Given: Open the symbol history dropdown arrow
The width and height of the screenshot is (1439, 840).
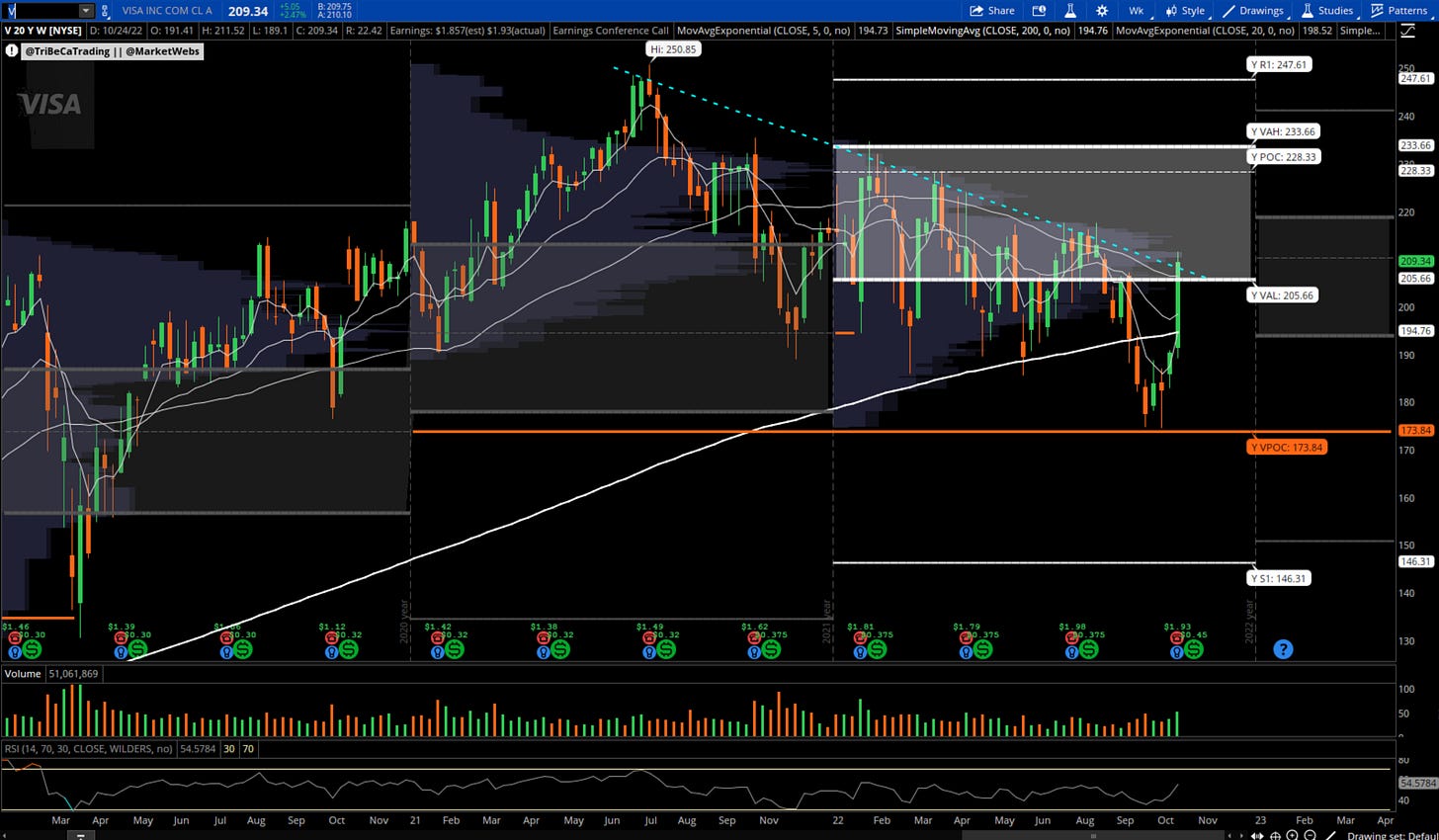Looking at the screenshot, I should (86, 11).
